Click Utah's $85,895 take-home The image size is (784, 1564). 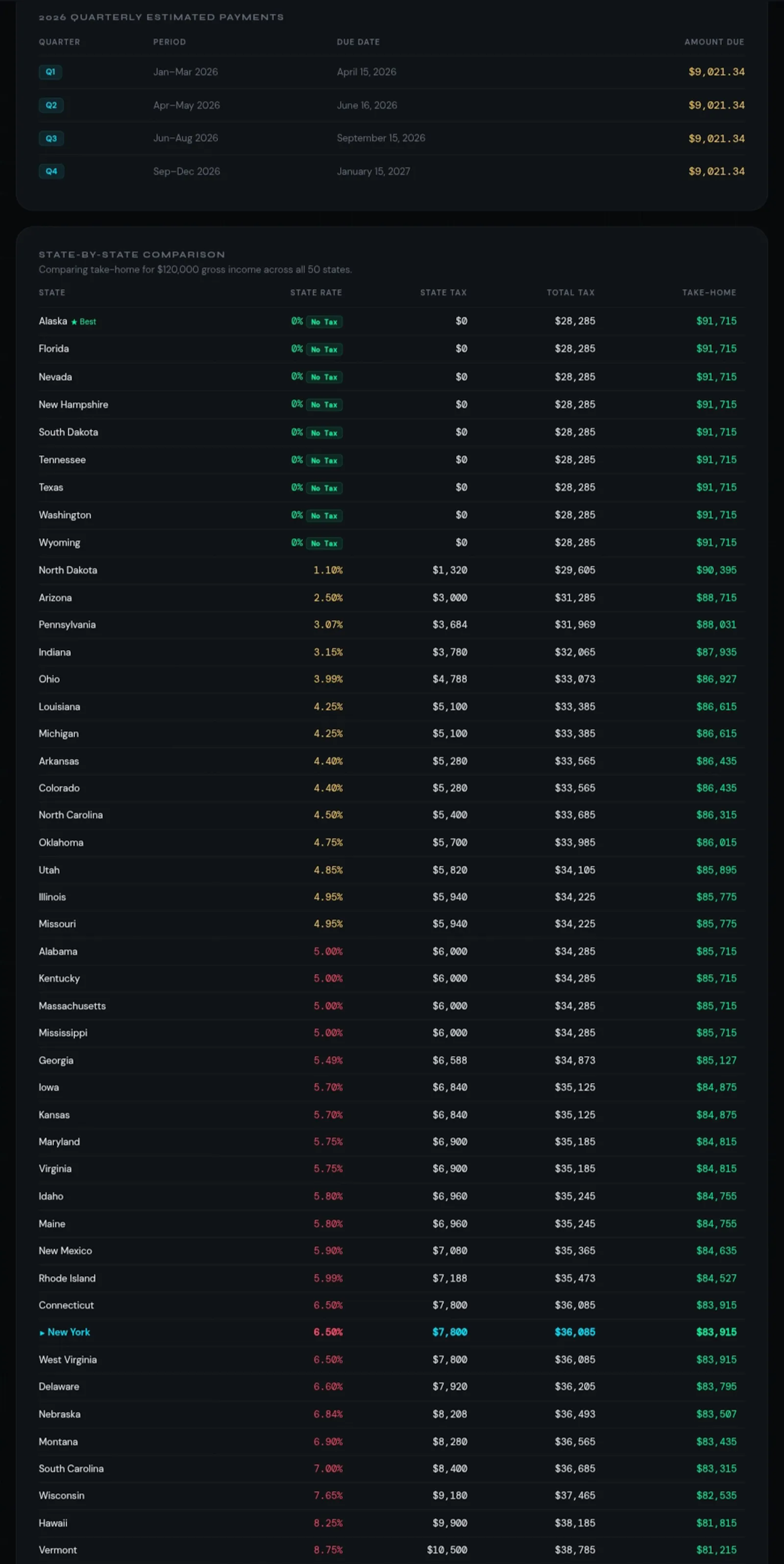(717, 870)
